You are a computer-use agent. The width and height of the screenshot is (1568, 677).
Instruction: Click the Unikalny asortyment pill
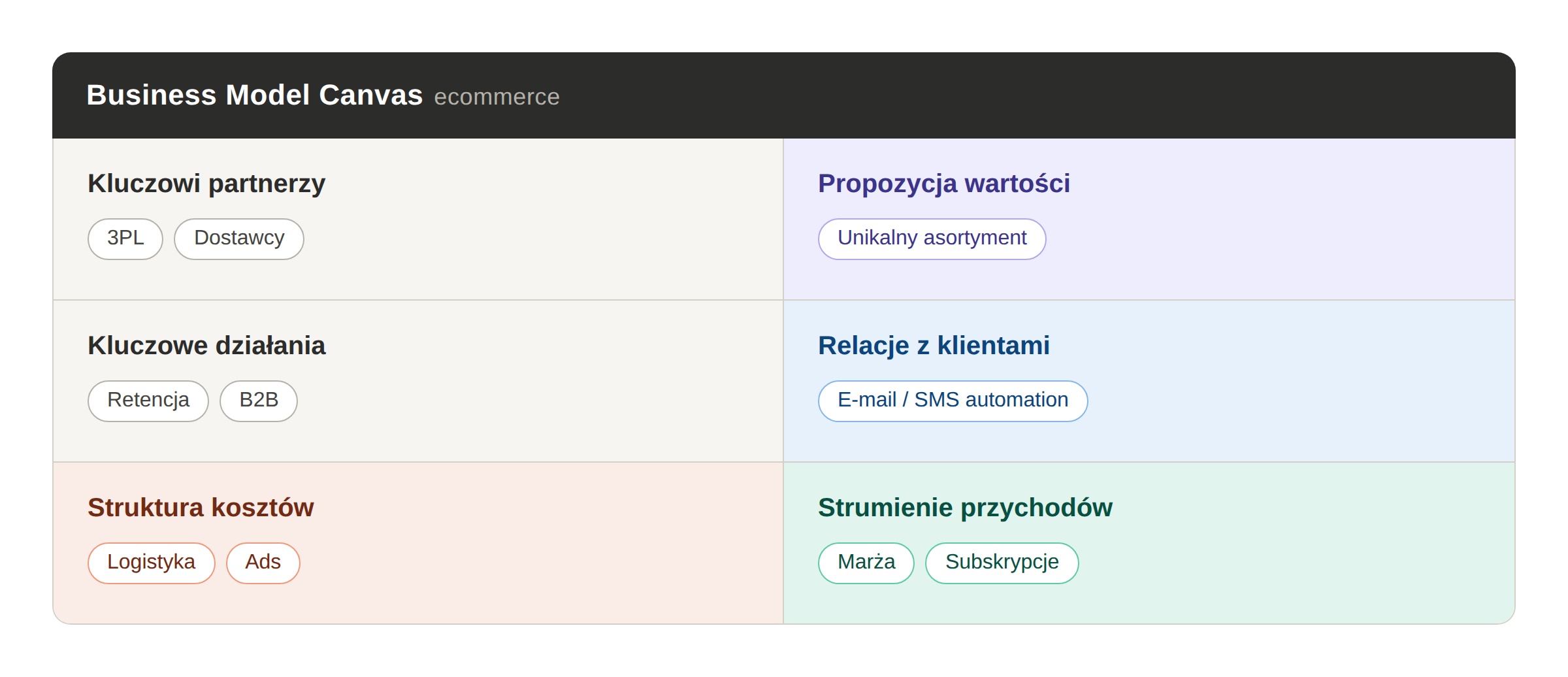(x=932, y=239)
